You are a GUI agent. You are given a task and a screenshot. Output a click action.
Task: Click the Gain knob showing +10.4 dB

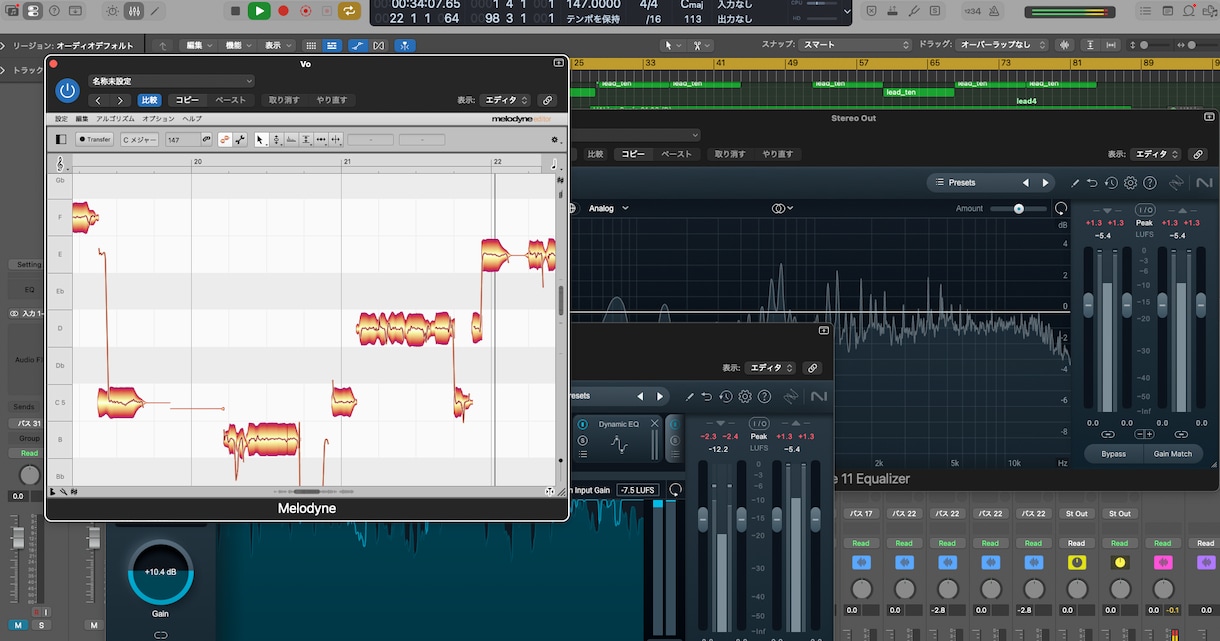pyautogui.click(x=160, y=574)
